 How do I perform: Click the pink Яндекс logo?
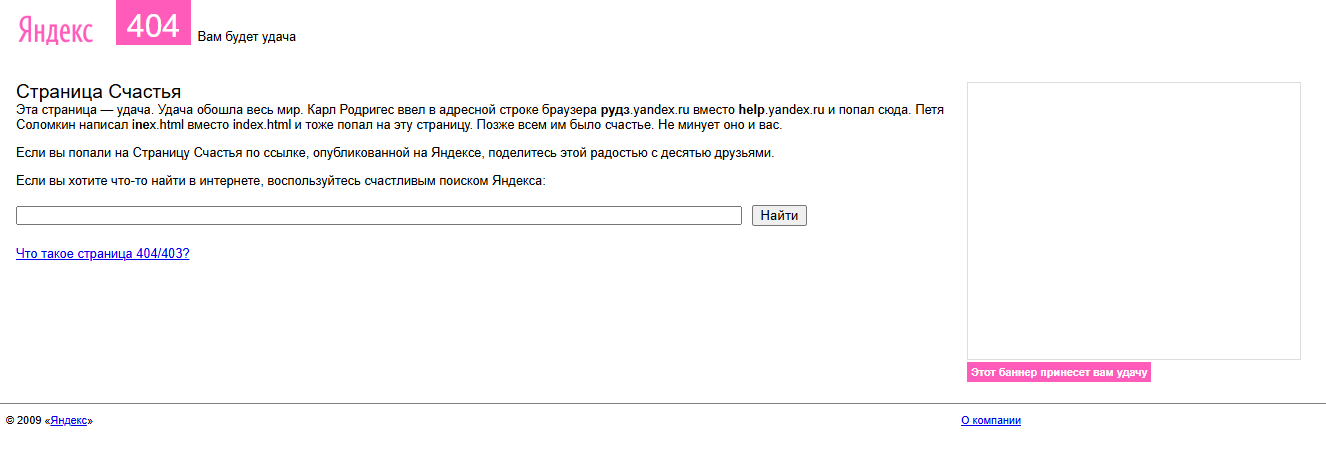tap(55, 31)
